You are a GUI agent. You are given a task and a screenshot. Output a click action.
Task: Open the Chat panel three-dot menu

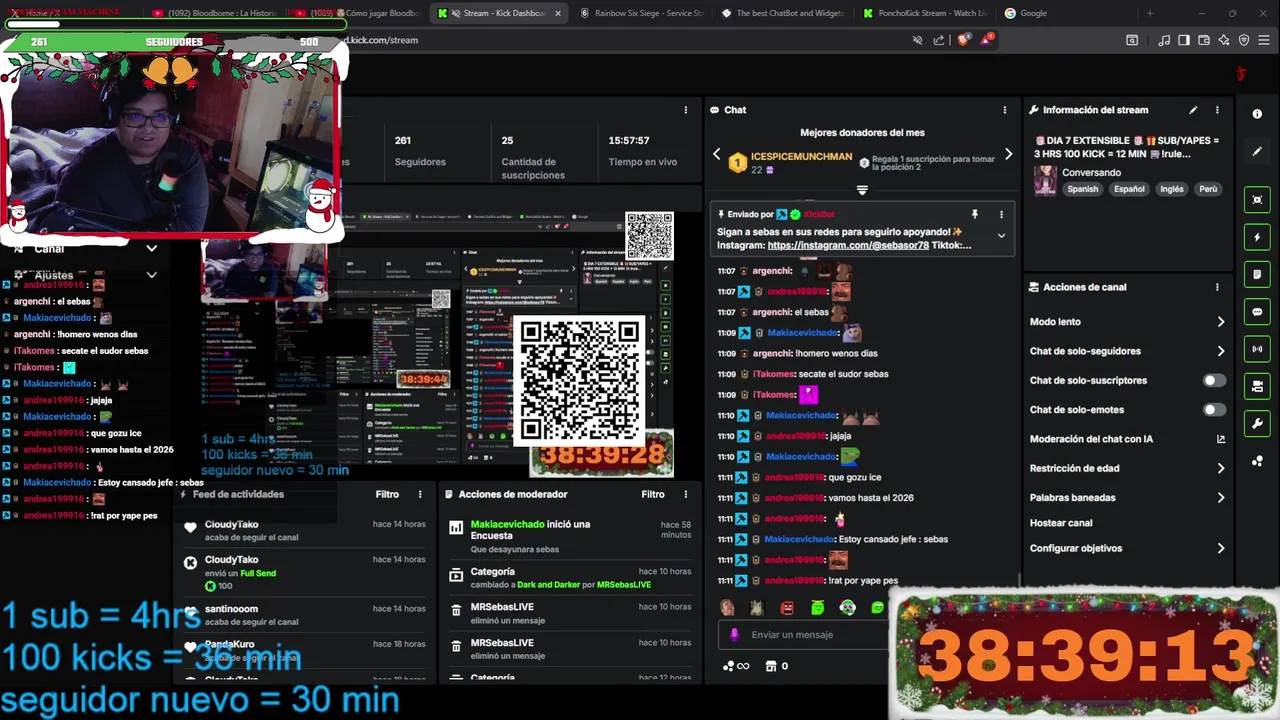1004,110
